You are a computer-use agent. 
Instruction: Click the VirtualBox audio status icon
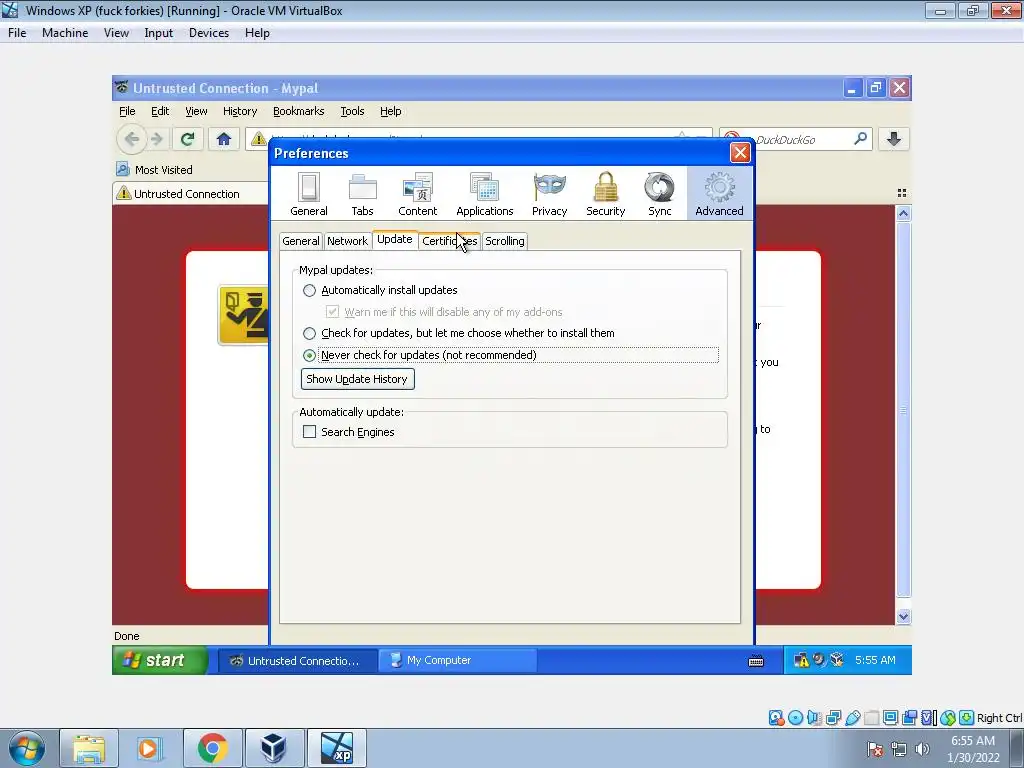[814, 718]
